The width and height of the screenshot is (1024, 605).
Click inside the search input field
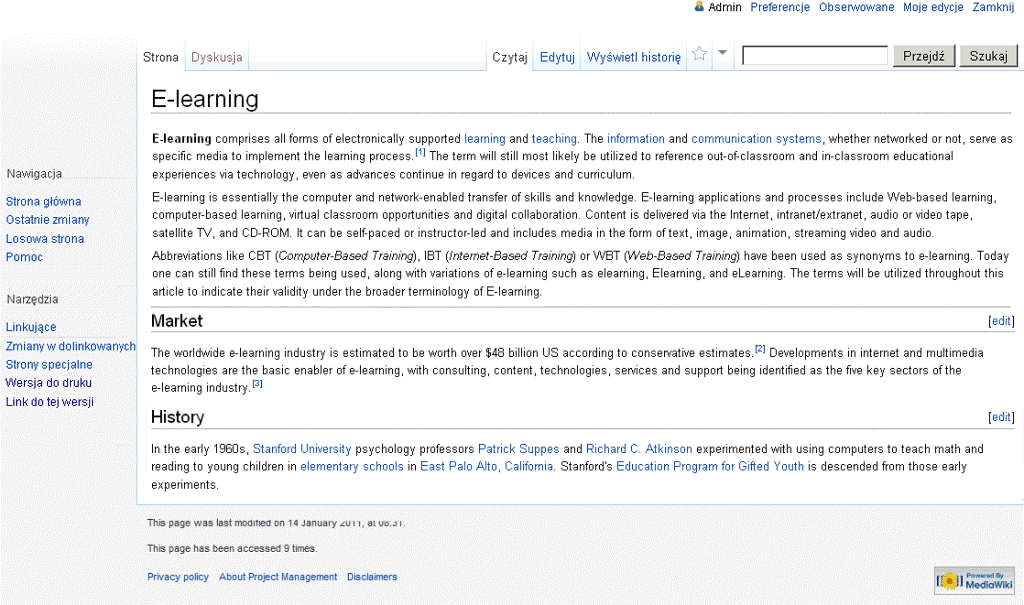(813, 55)
